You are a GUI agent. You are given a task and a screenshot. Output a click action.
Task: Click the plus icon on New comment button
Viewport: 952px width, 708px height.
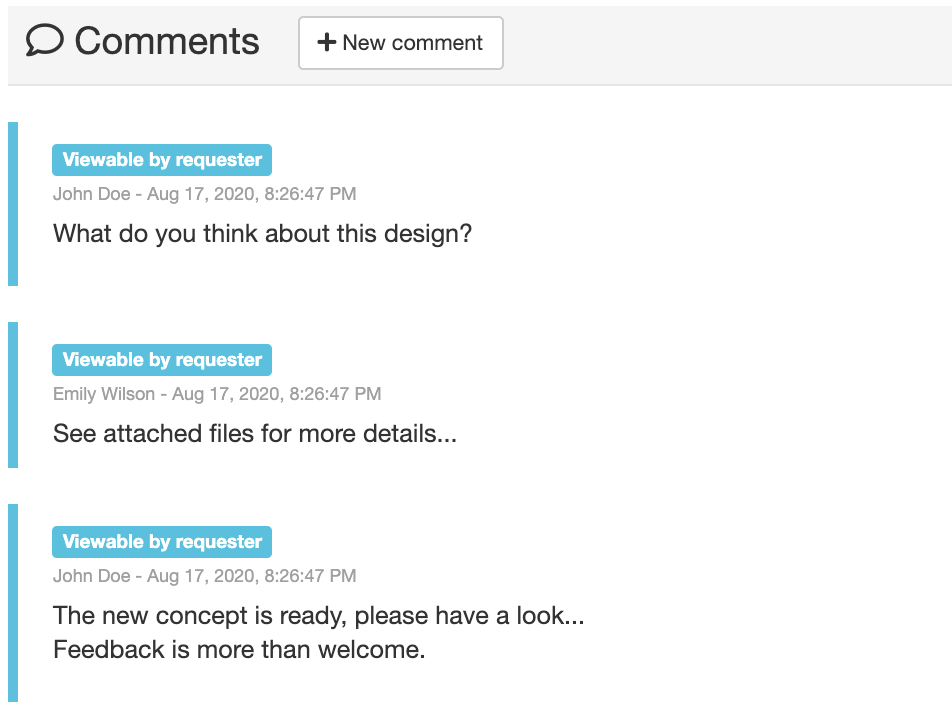(325, 42)
